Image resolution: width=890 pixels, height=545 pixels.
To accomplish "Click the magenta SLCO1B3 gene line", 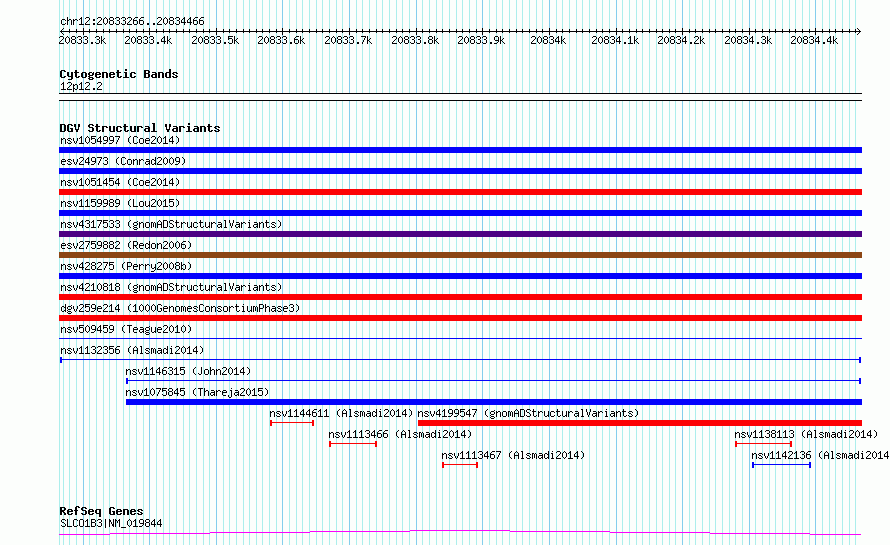I will pos(460,533).
